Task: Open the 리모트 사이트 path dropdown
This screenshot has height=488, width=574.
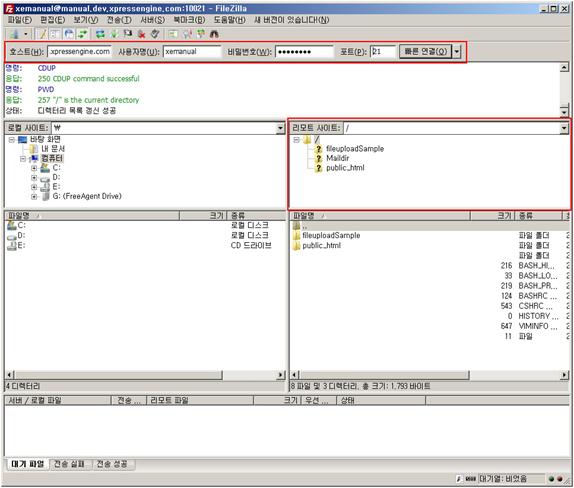Action: pos(564,128)
